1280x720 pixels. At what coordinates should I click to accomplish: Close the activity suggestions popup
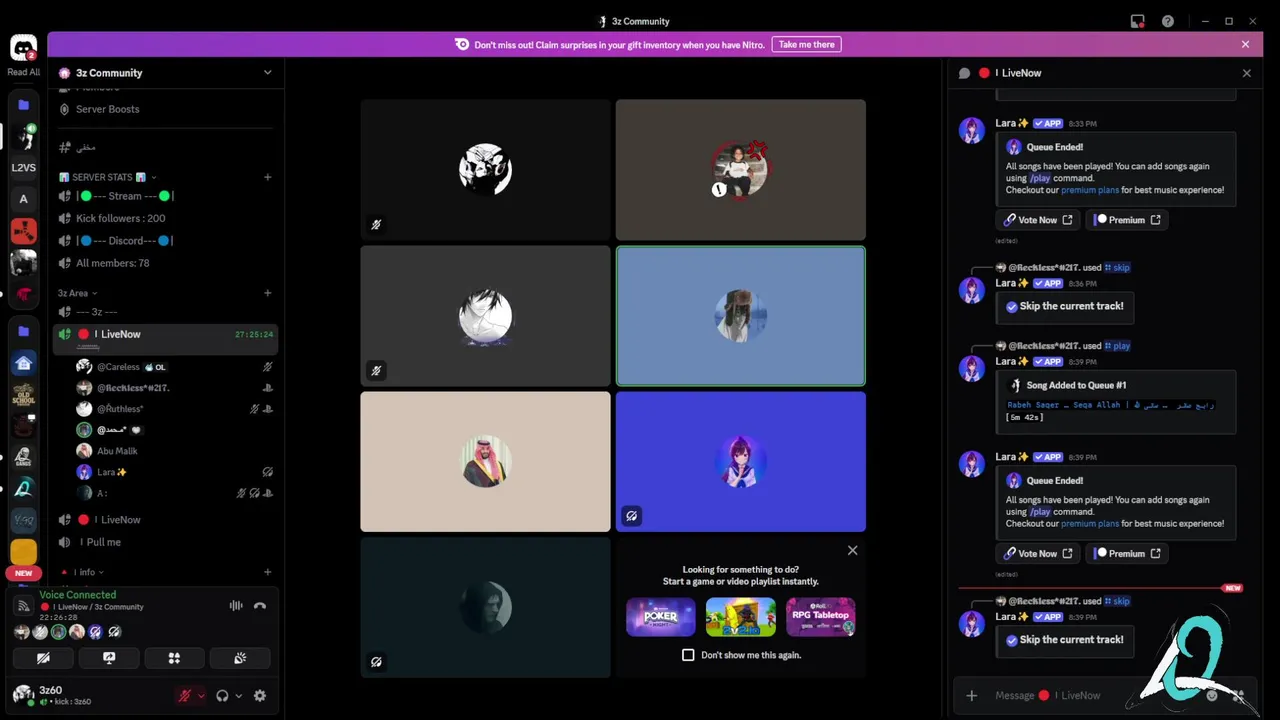point(852,550)
